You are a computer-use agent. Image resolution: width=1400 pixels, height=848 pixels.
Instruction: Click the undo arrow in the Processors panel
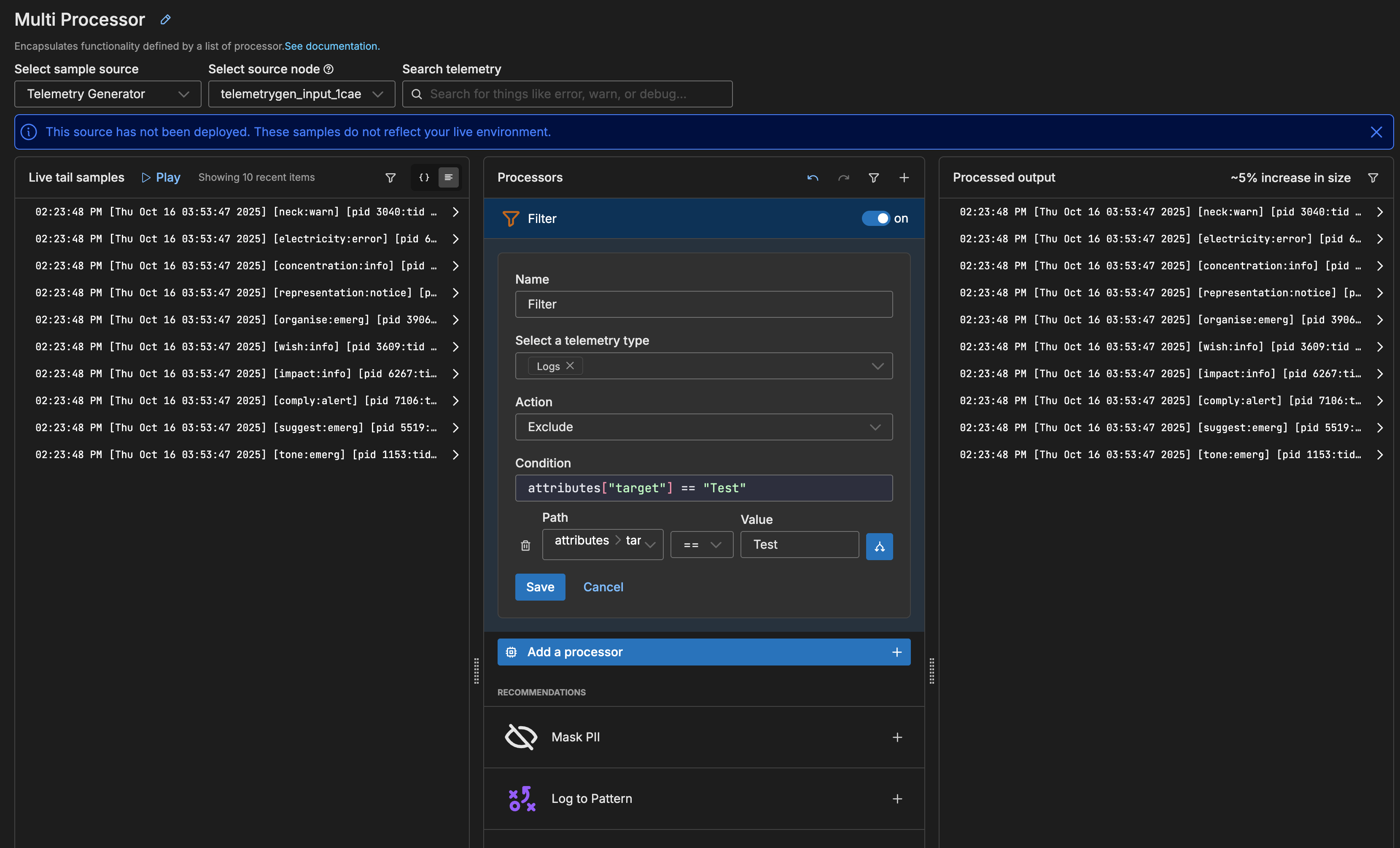pos(813,178)
